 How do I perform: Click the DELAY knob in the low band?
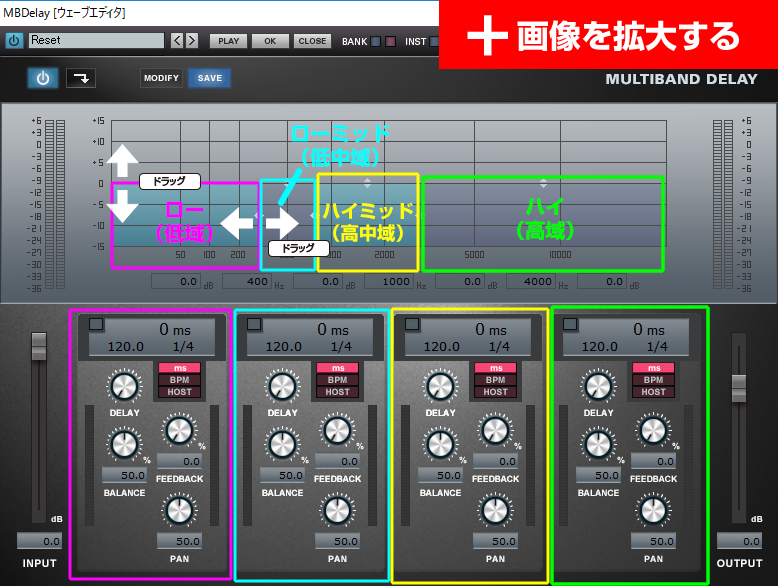125,385
